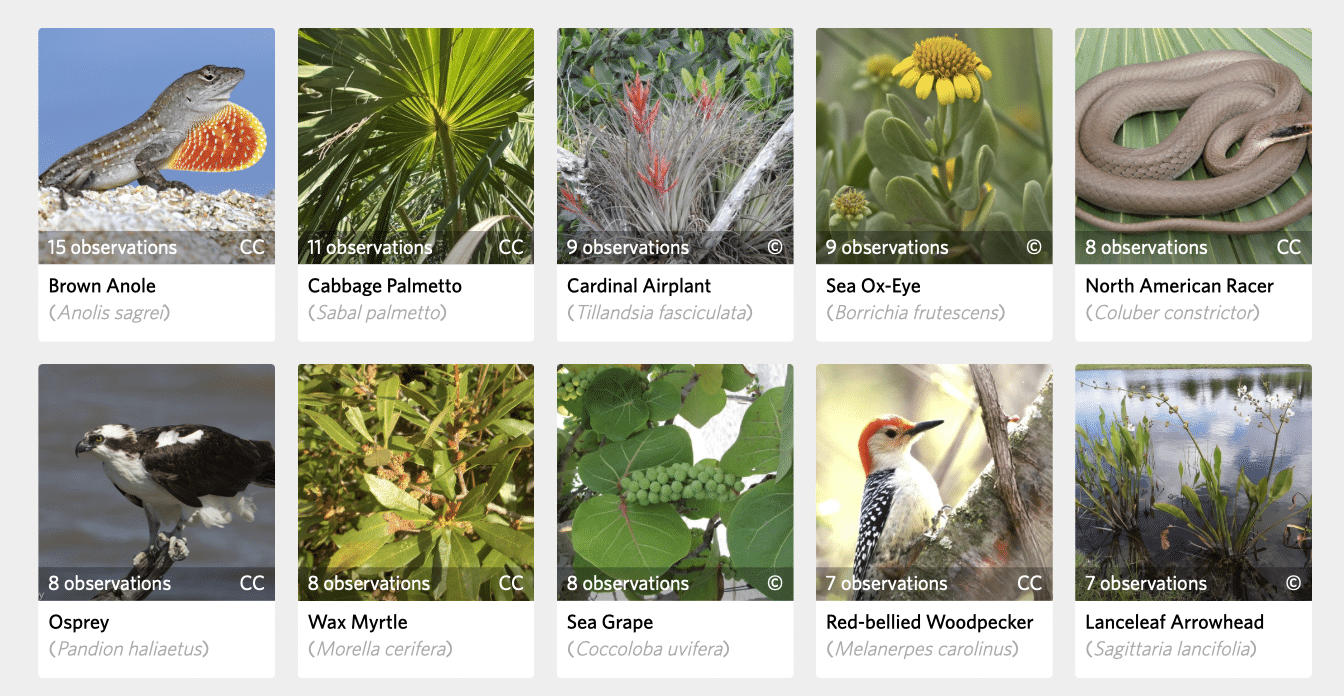The image size is (1344, 696).
Task: Click the copyright symbol on Sea Ox-Eye photo
Action: [x=1034, y=247]
